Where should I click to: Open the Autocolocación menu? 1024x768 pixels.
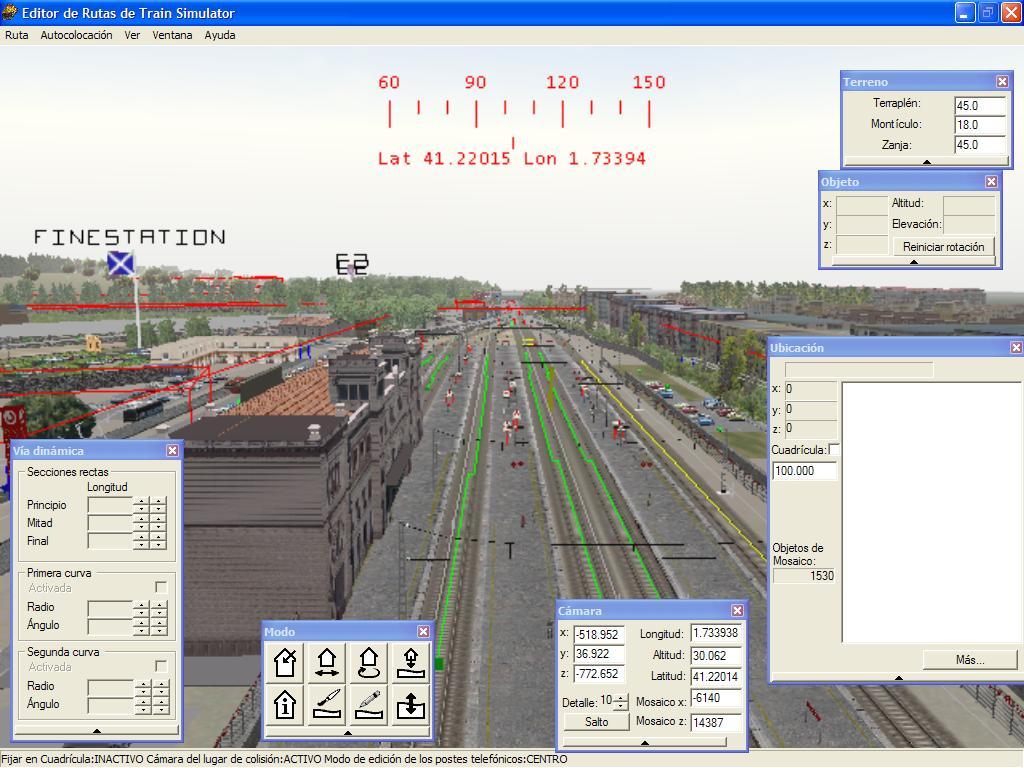point(76,35)
